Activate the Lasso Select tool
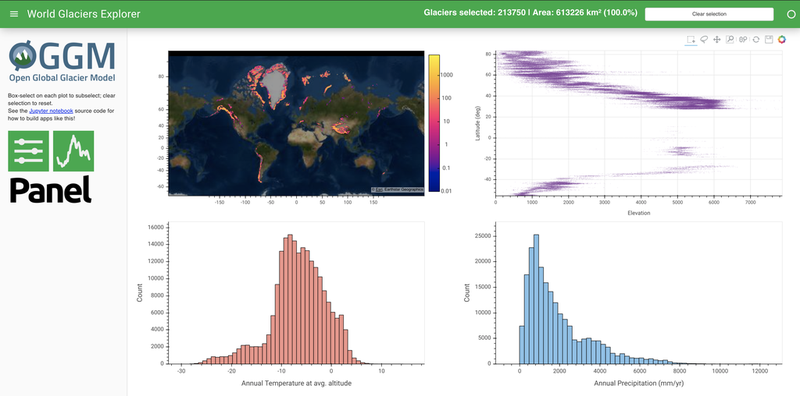This screenshot has width=800, height=396. pos(704,39)
